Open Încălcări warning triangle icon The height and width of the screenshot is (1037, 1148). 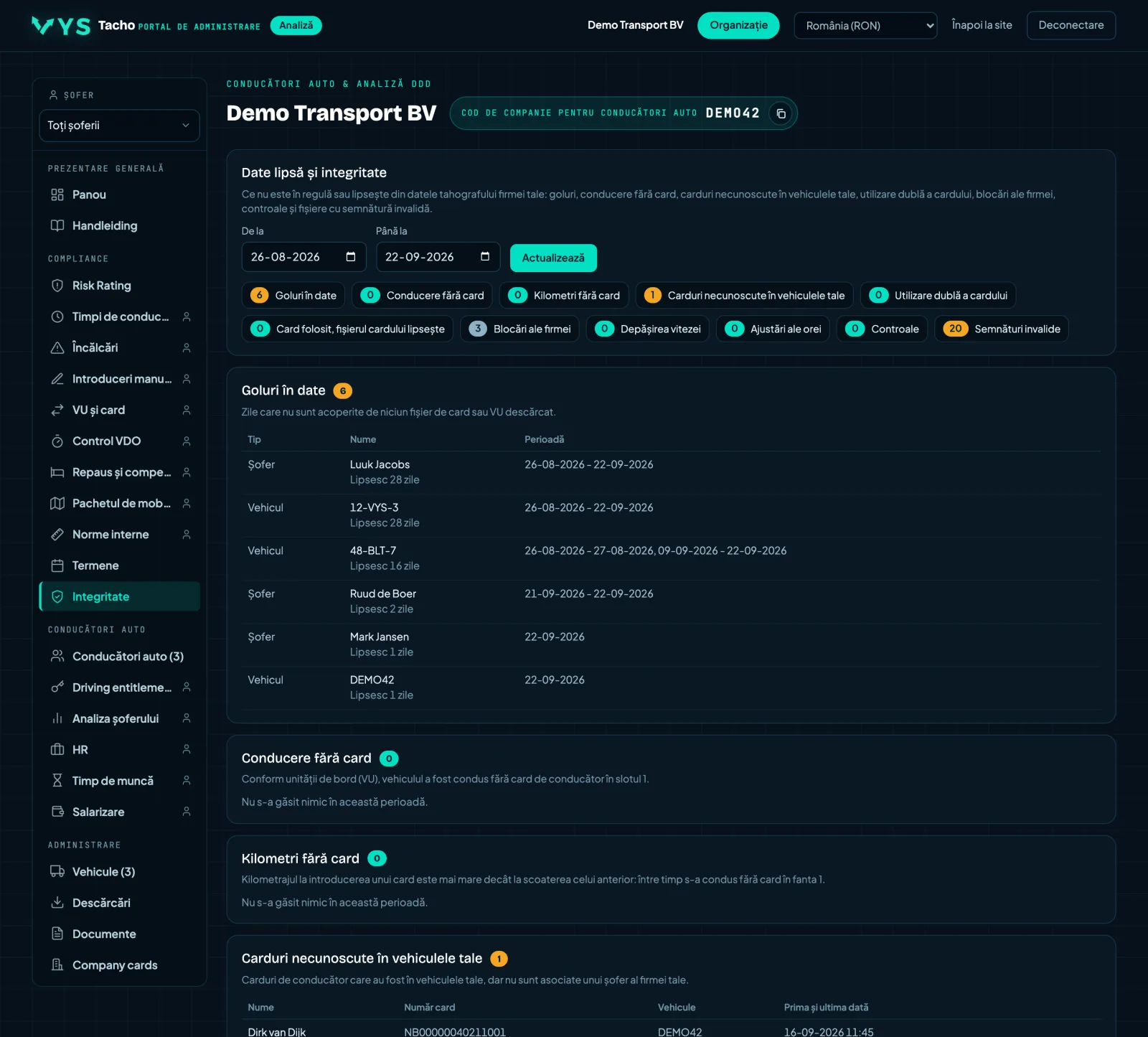coord(57,347)
